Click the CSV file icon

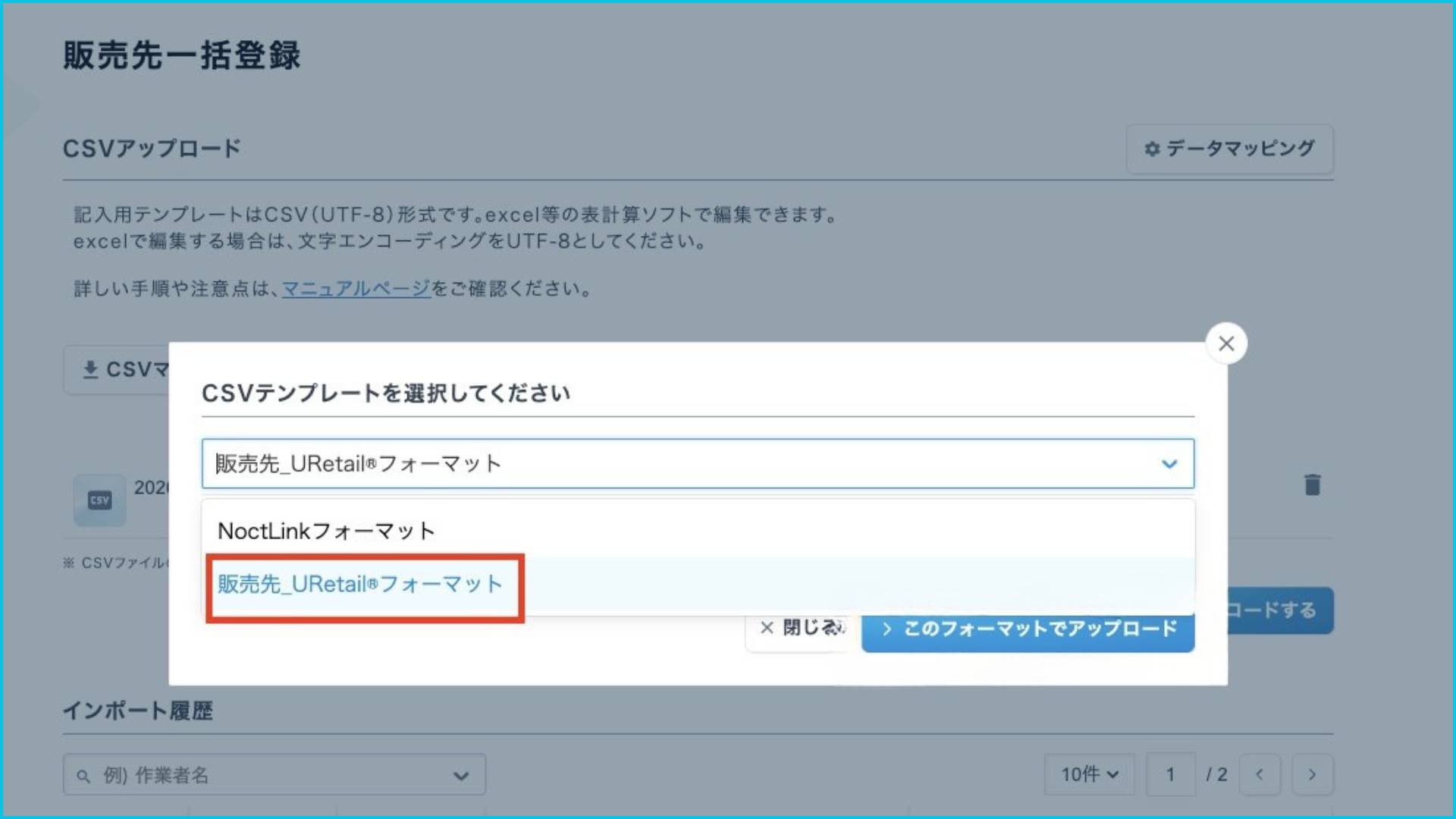coord(99,500)
